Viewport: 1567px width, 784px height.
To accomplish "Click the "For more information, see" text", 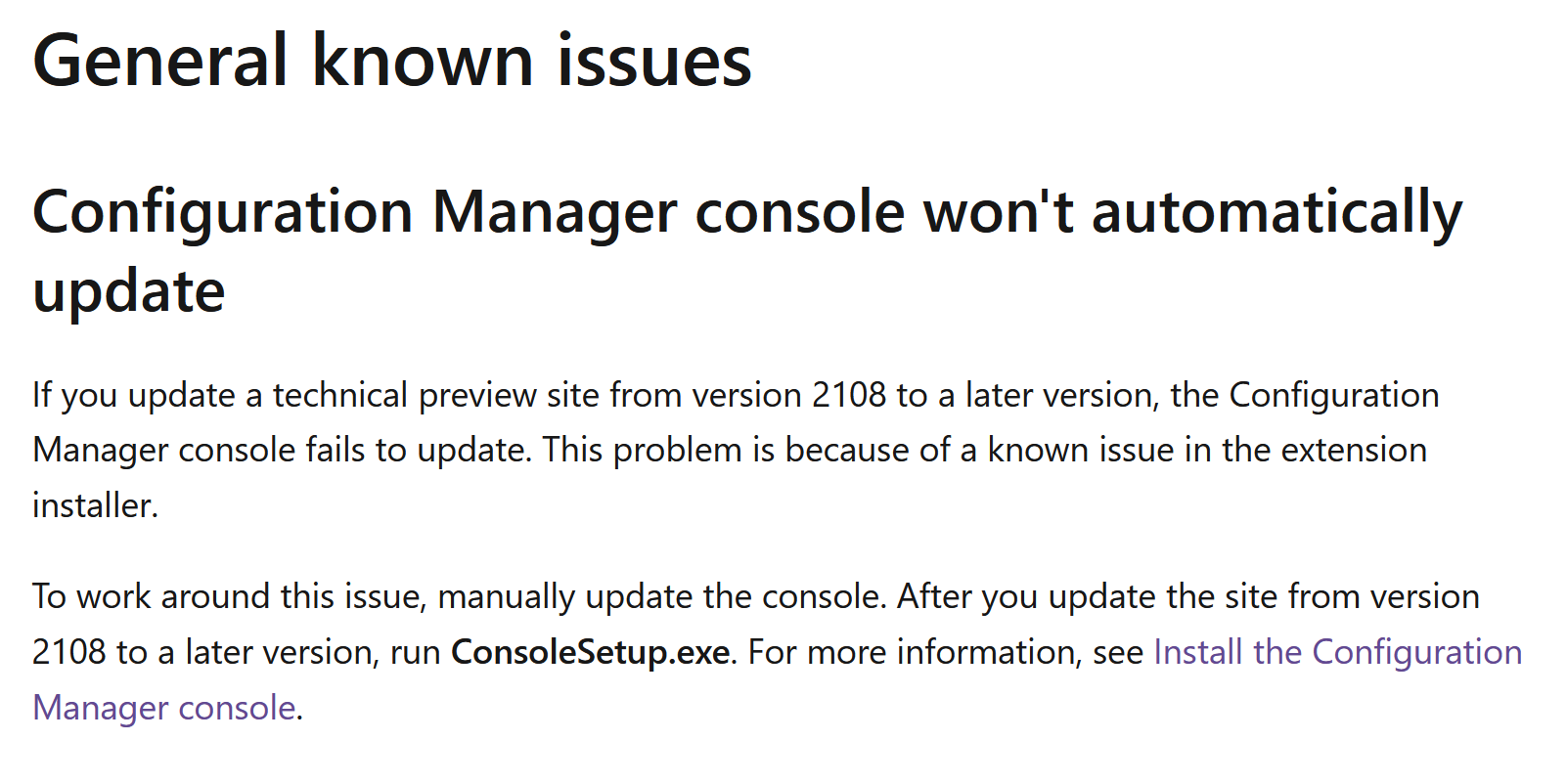I will (x=946, y=652).
